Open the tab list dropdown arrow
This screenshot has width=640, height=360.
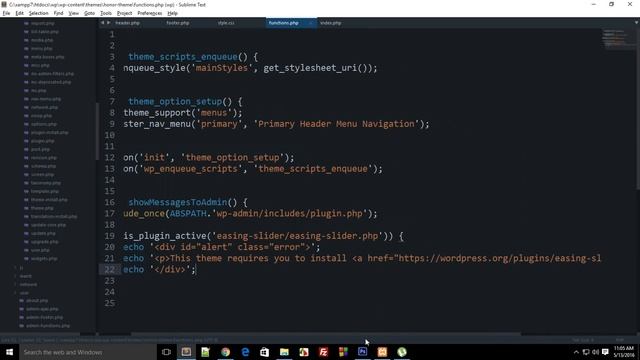pos(636,23)
